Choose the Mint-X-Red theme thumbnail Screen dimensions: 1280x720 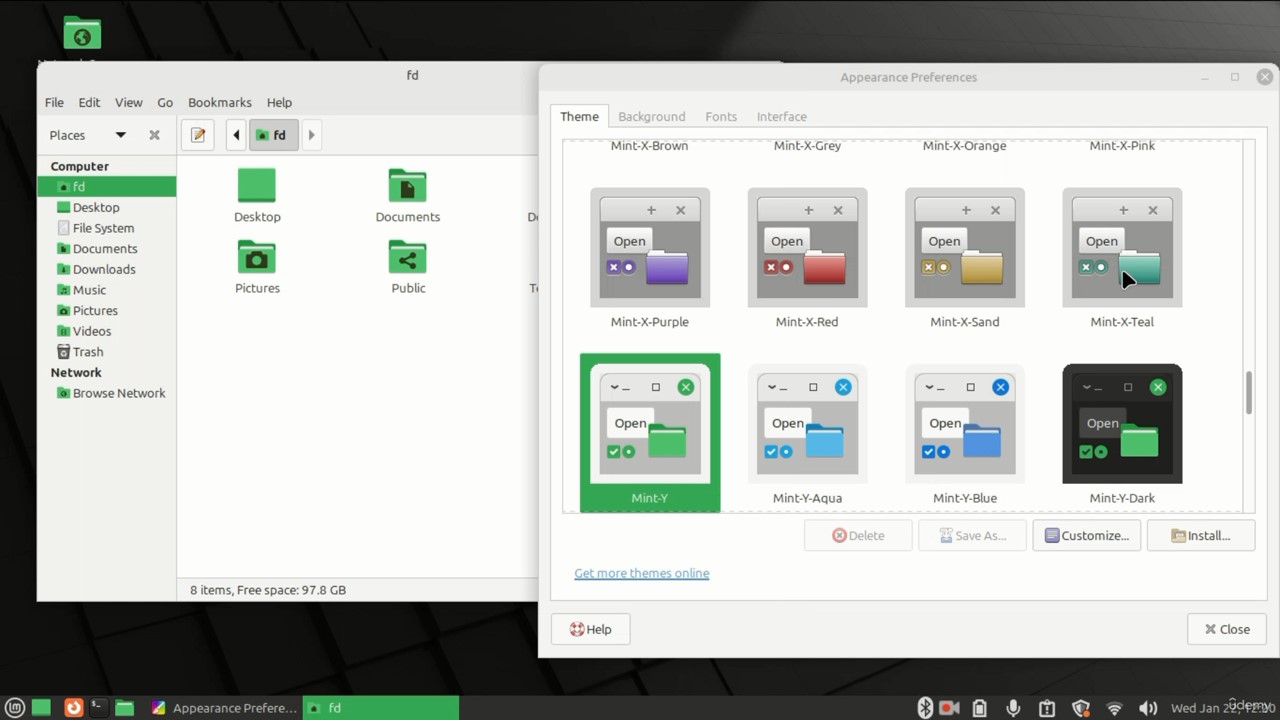(807, 248)
